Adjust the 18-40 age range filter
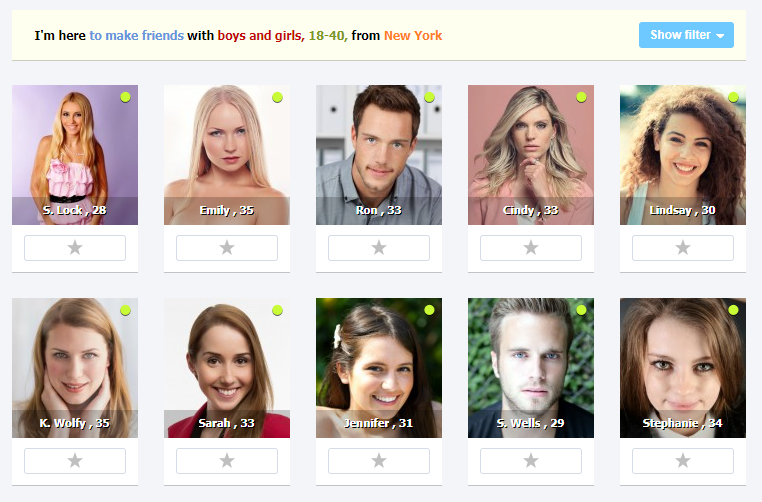This screenshot has width=762, height=502. [x=328, y=35]
